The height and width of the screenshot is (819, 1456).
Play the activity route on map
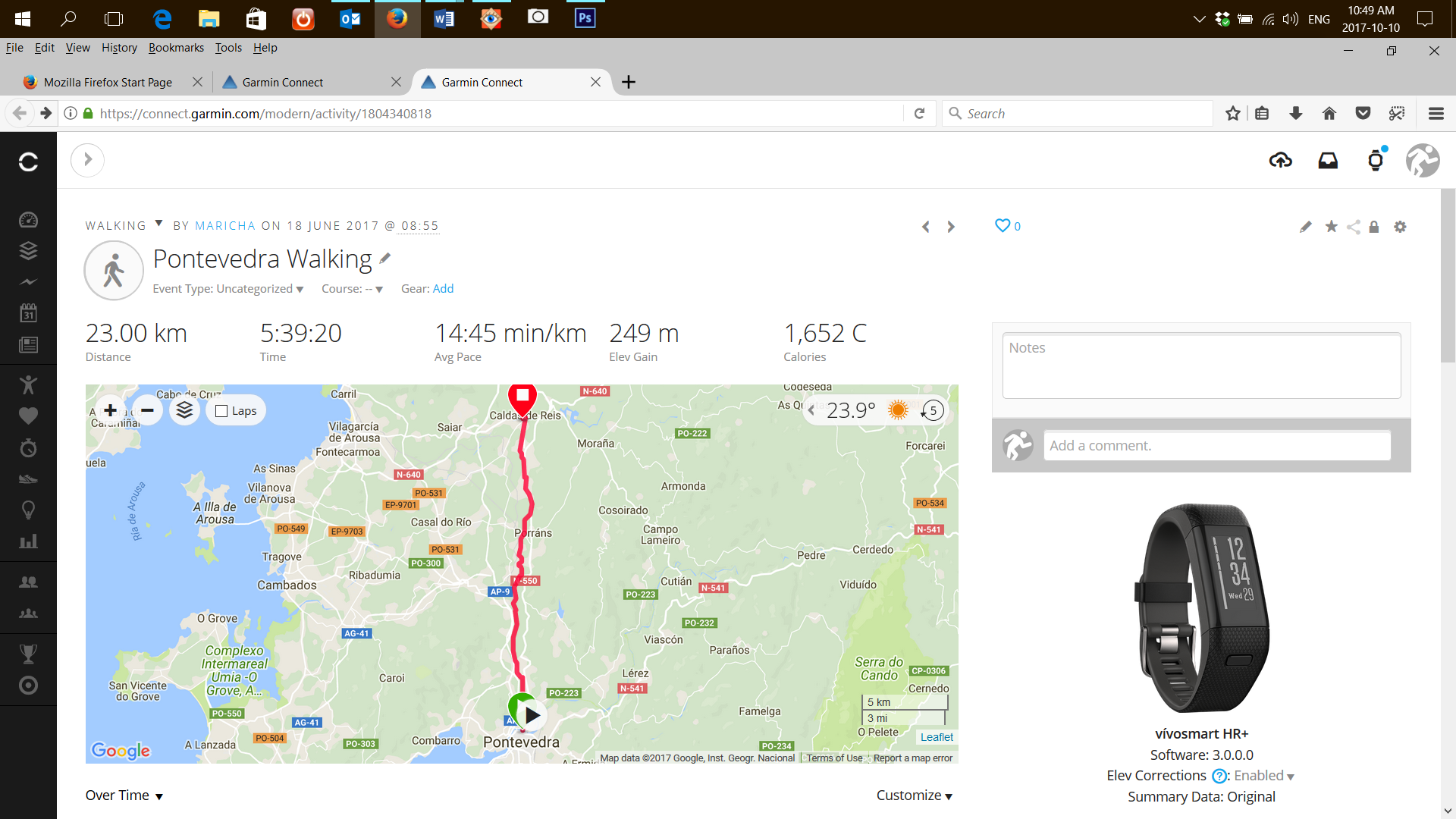[x=532, y=714]
